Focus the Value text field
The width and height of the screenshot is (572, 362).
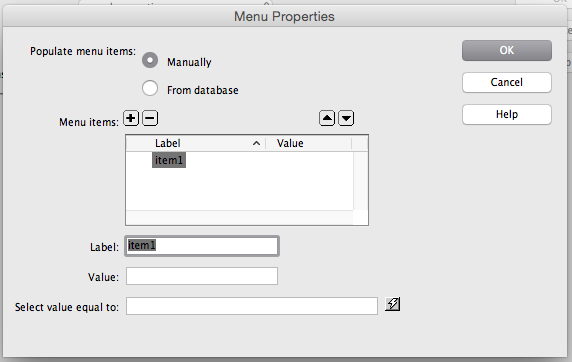click(202, 276)
